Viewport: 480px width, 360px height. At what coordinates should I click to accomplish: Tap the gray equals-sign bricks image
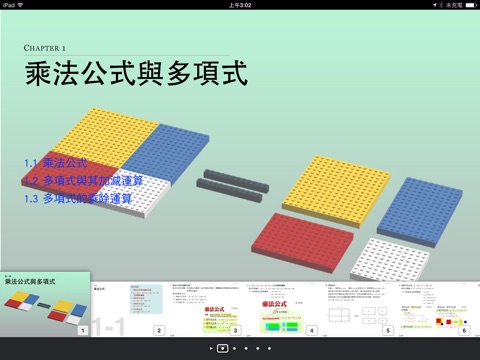(232, 186)
